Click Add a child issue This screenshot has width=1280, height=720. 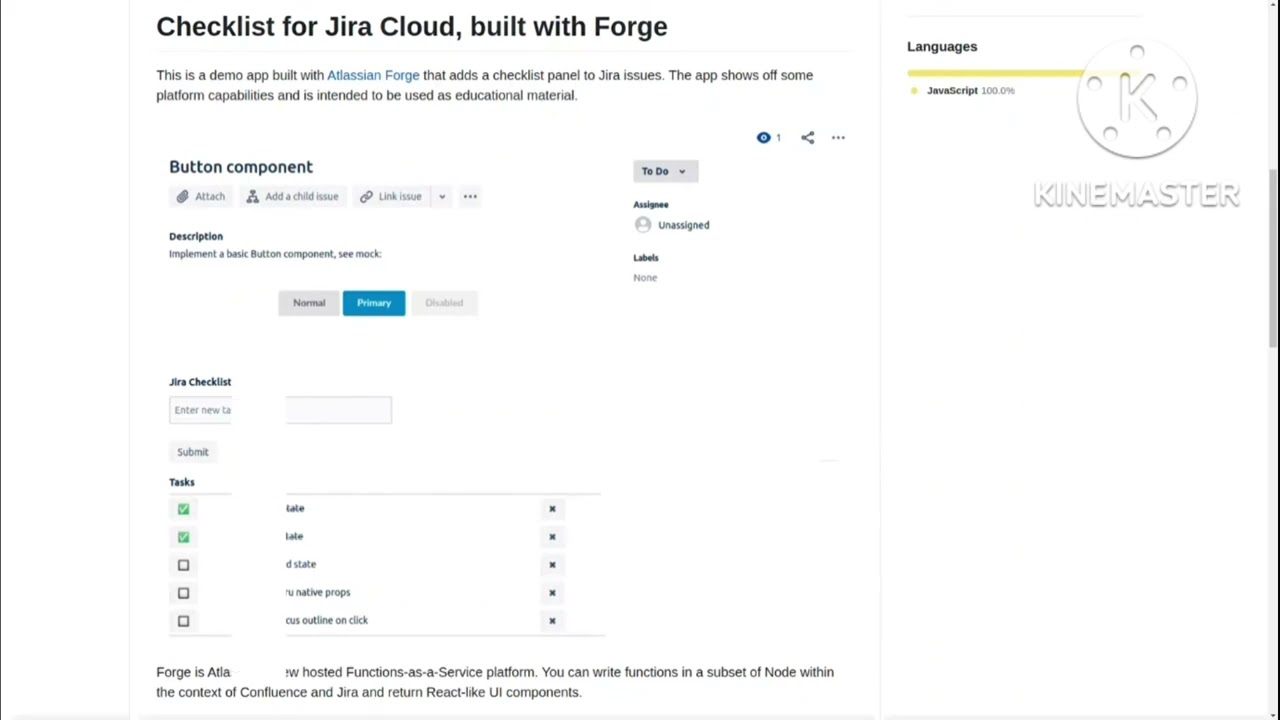tap(292, 196)
